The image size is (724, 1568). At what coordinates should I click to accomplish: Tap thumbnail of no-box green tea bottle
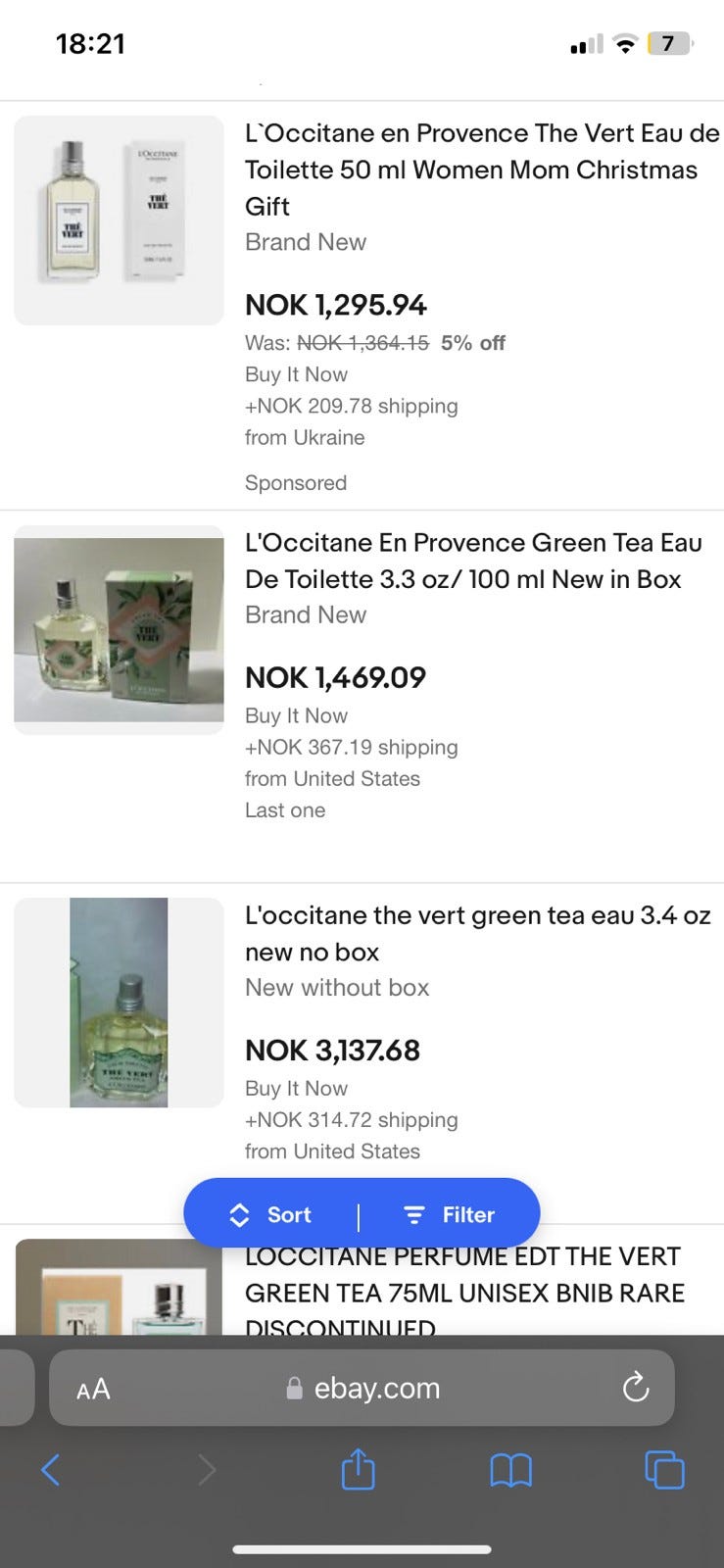[119, 1003]
